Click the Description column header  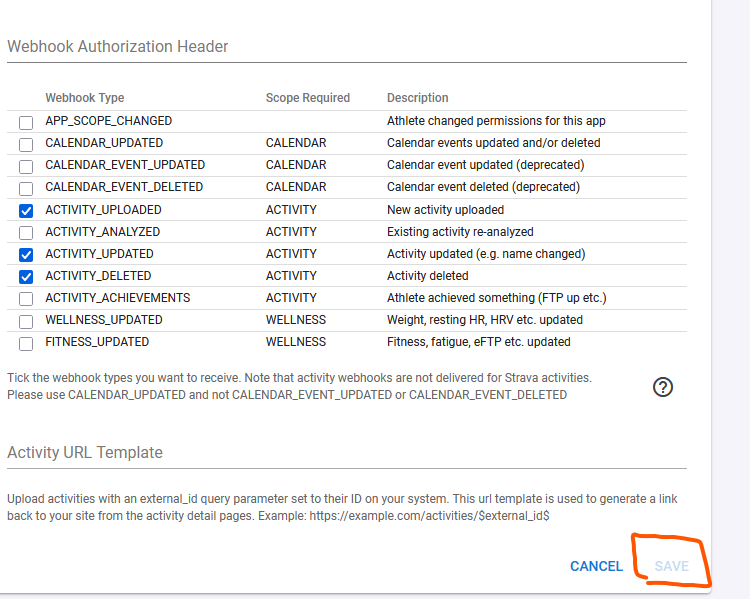(x=418, y=98)
